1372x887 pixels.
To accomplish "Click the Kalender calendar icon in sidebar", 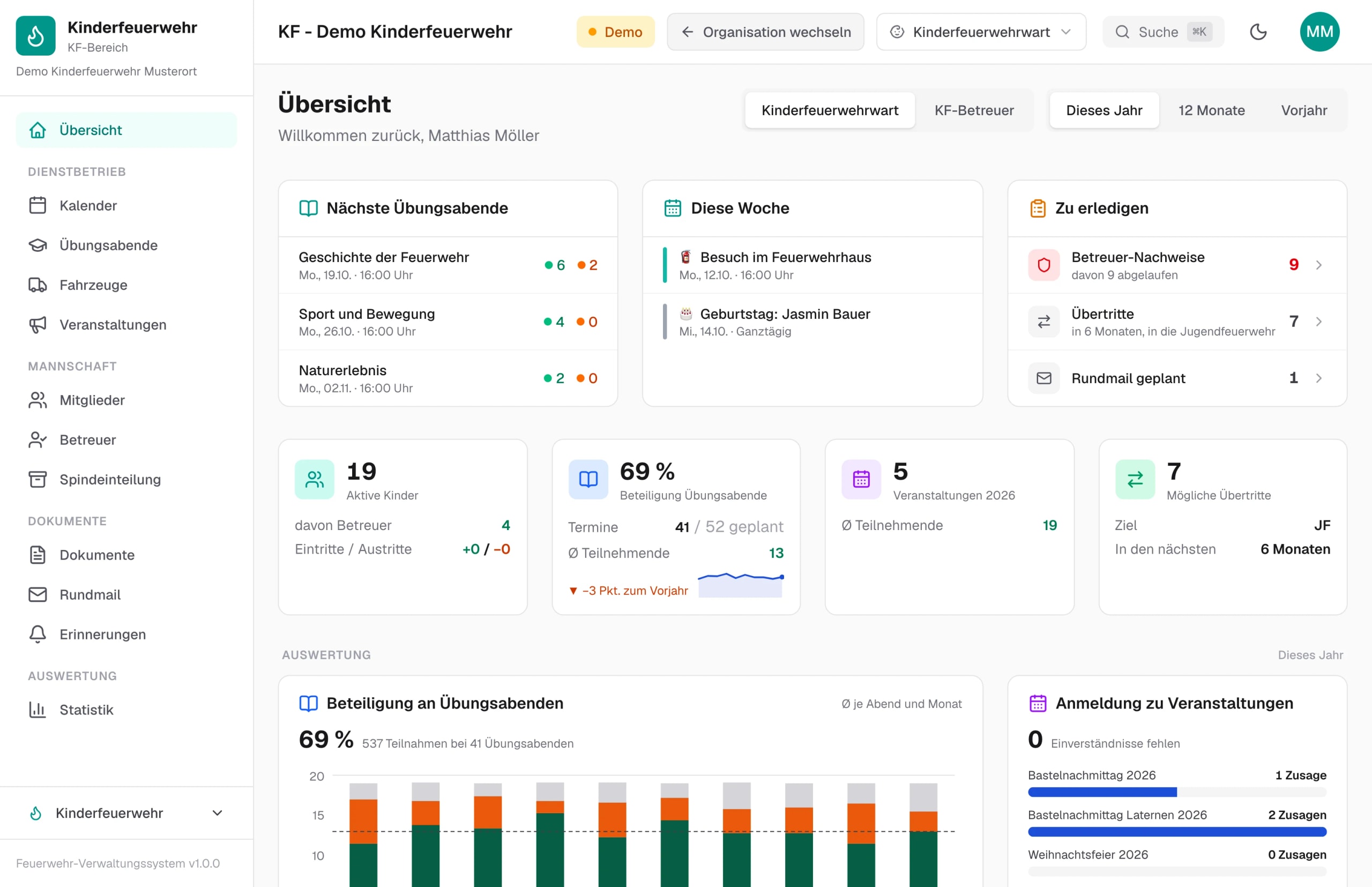I will [38, 206].
